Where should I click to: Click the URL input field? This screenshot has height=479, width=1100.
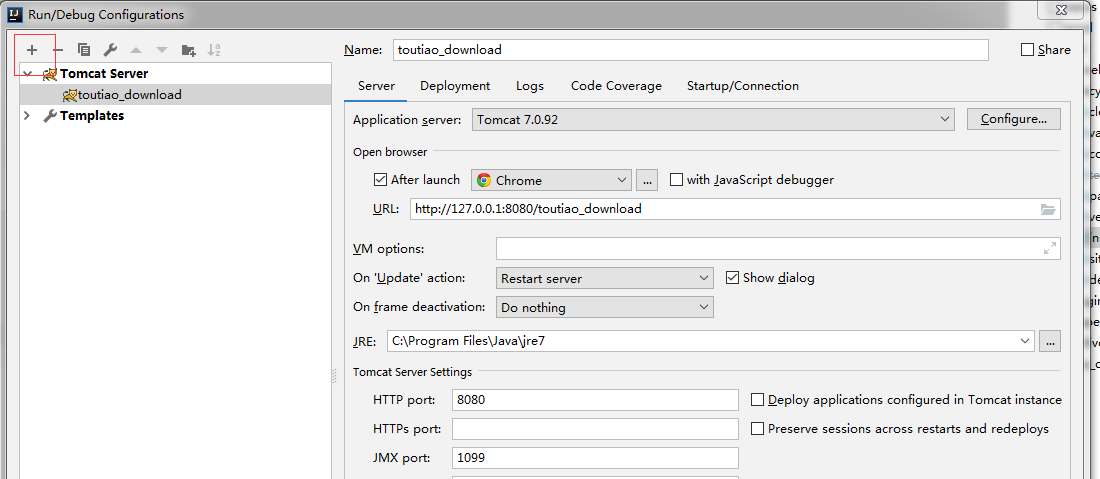pyautogui.click(x=735, y=209)
